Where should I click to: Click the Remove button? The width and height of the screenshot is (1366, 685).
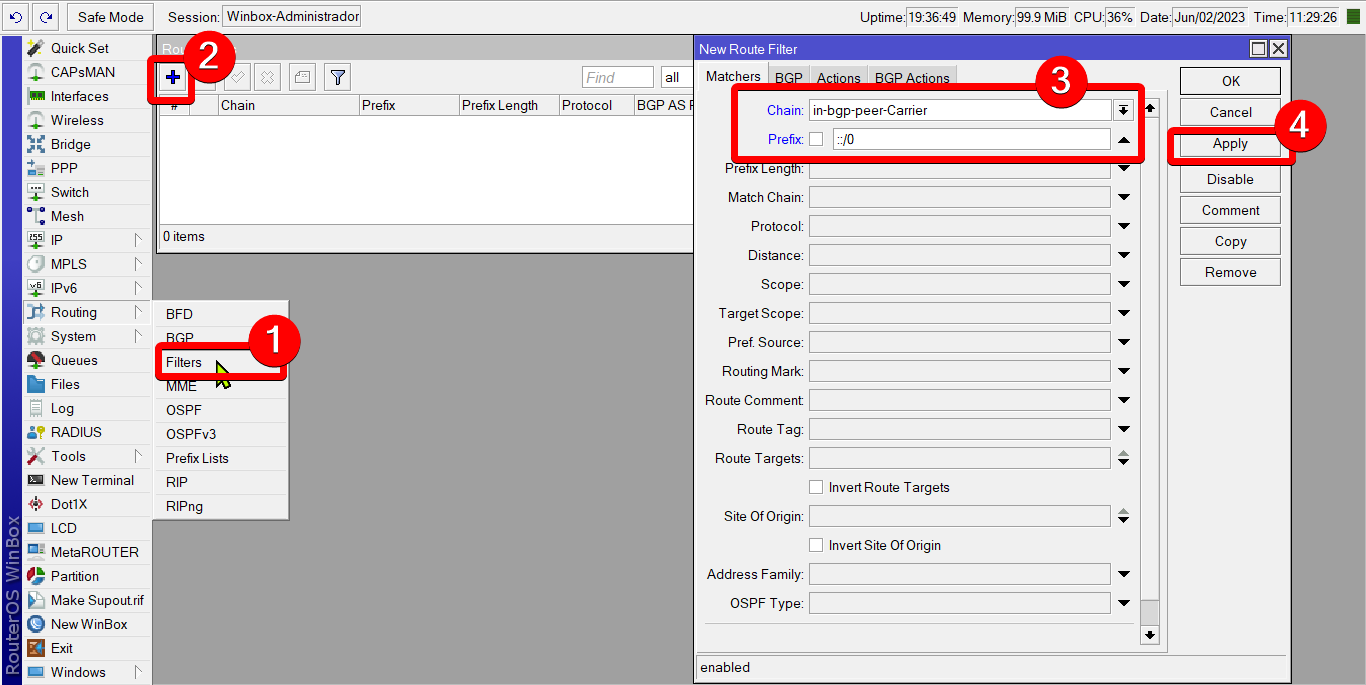pyautogui.click(x=1230, y=272)
